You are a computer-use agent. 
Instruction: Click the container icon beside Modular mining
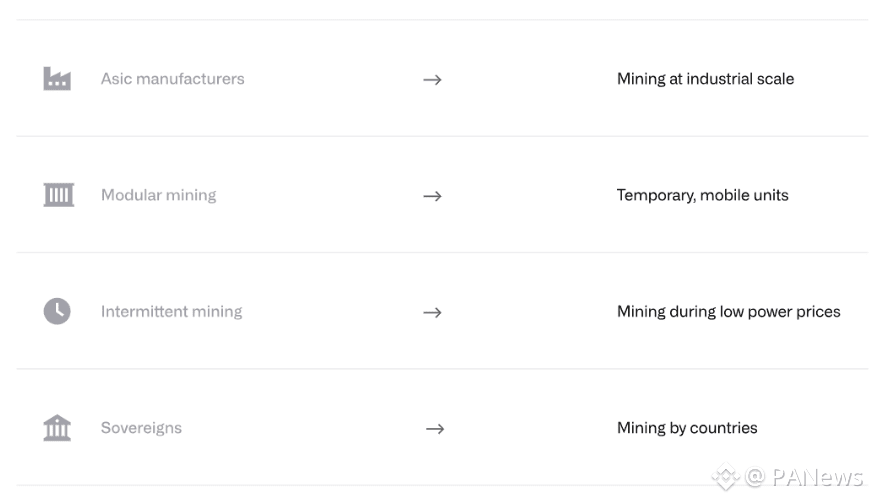58,195
